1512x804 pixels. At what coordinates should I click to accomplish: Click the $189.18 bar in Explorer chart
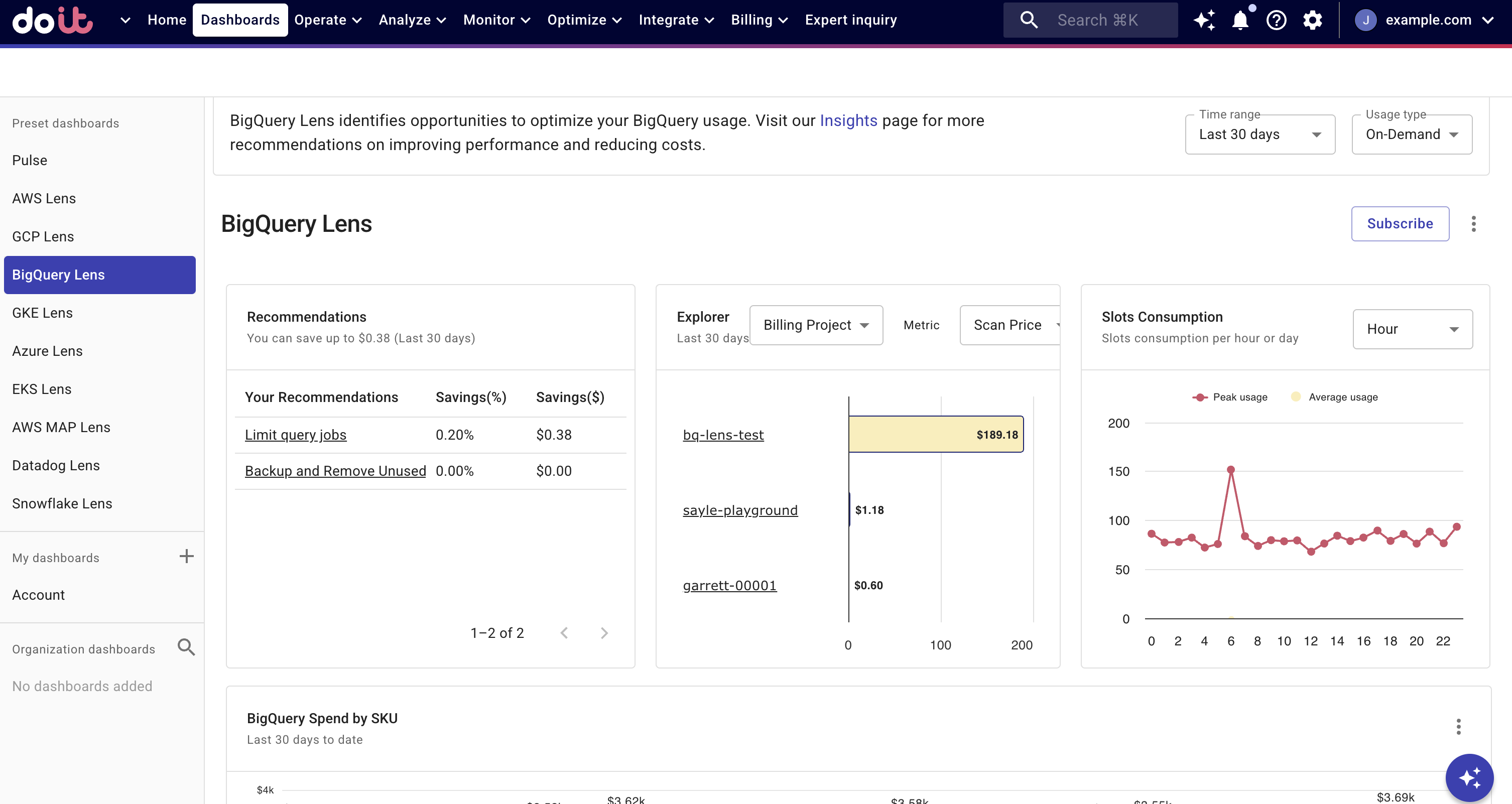coord(936,434)
